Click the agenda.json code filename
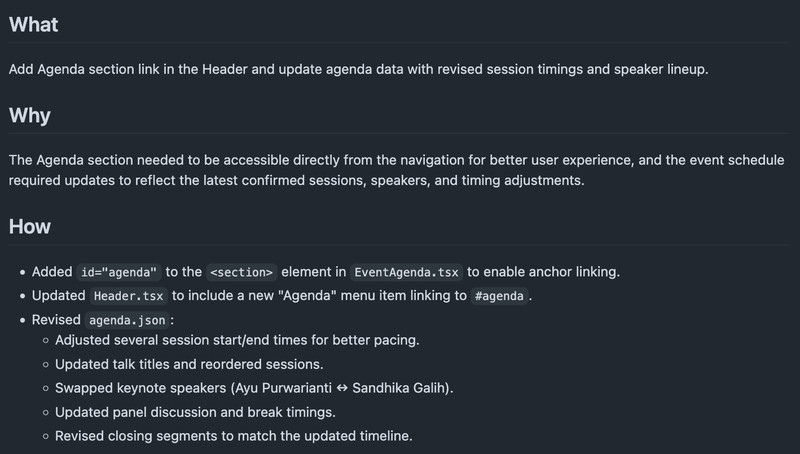The width and height of the screenshot is (800, 454). 128,321
